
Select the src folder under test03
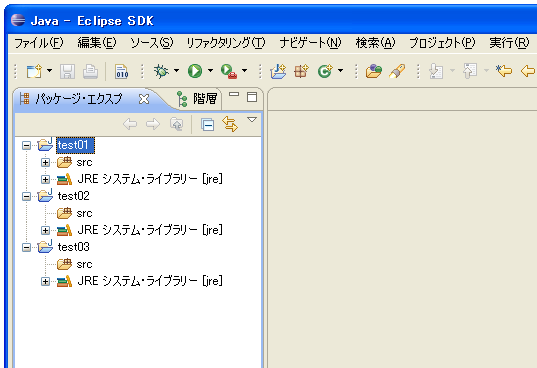tap(84, 264)
